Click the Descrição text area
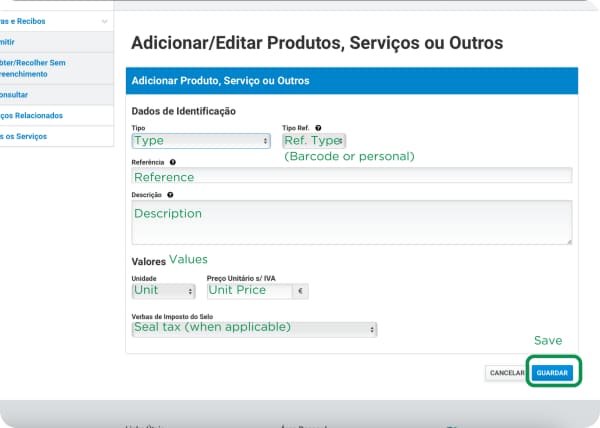The width and height of the screenshot is (600, 428). (x=352, y=222)
